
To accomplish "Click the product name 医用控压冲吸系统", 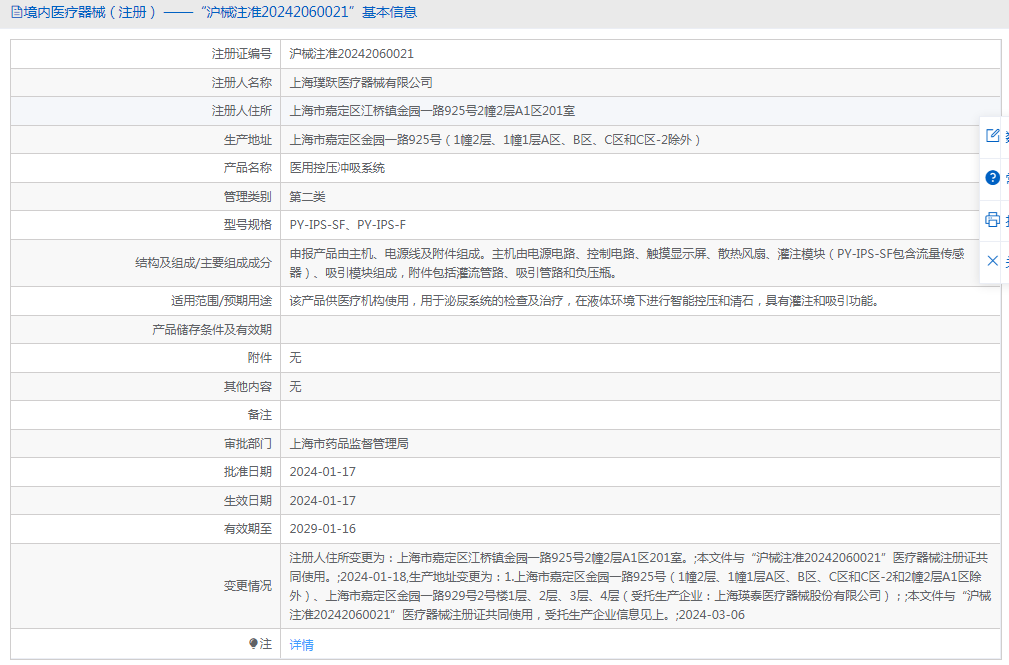I will (337, 168).
